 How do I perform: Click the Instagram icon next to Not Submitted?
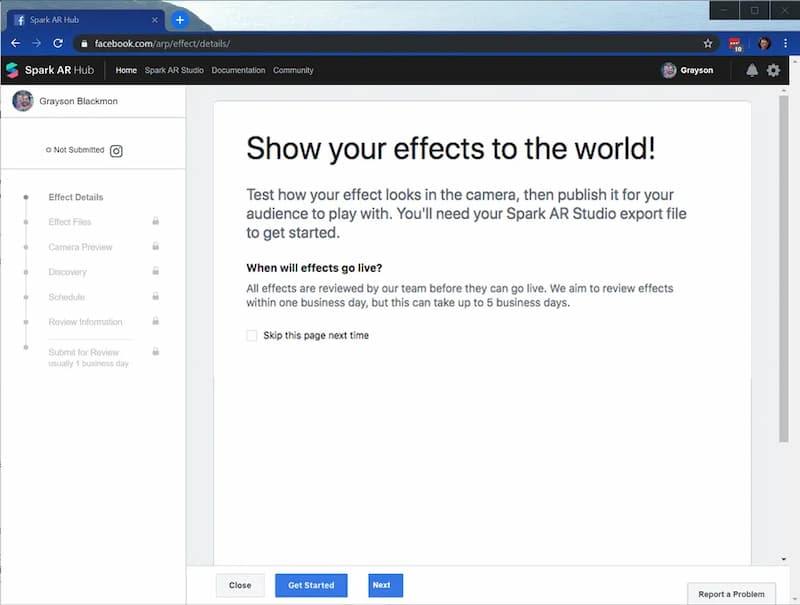tap(116, 151)
